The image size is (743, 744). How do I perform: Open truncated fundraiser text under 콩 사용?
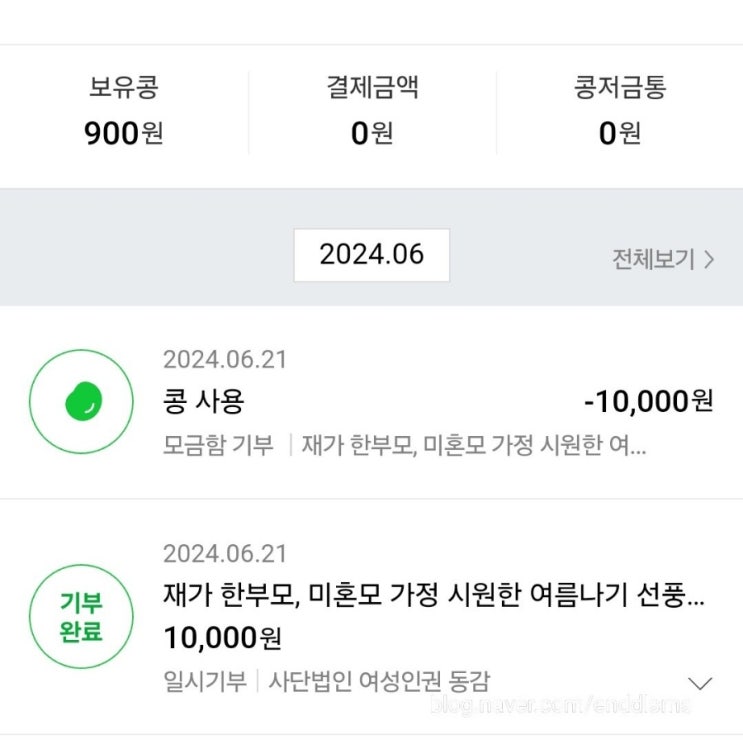473,444
